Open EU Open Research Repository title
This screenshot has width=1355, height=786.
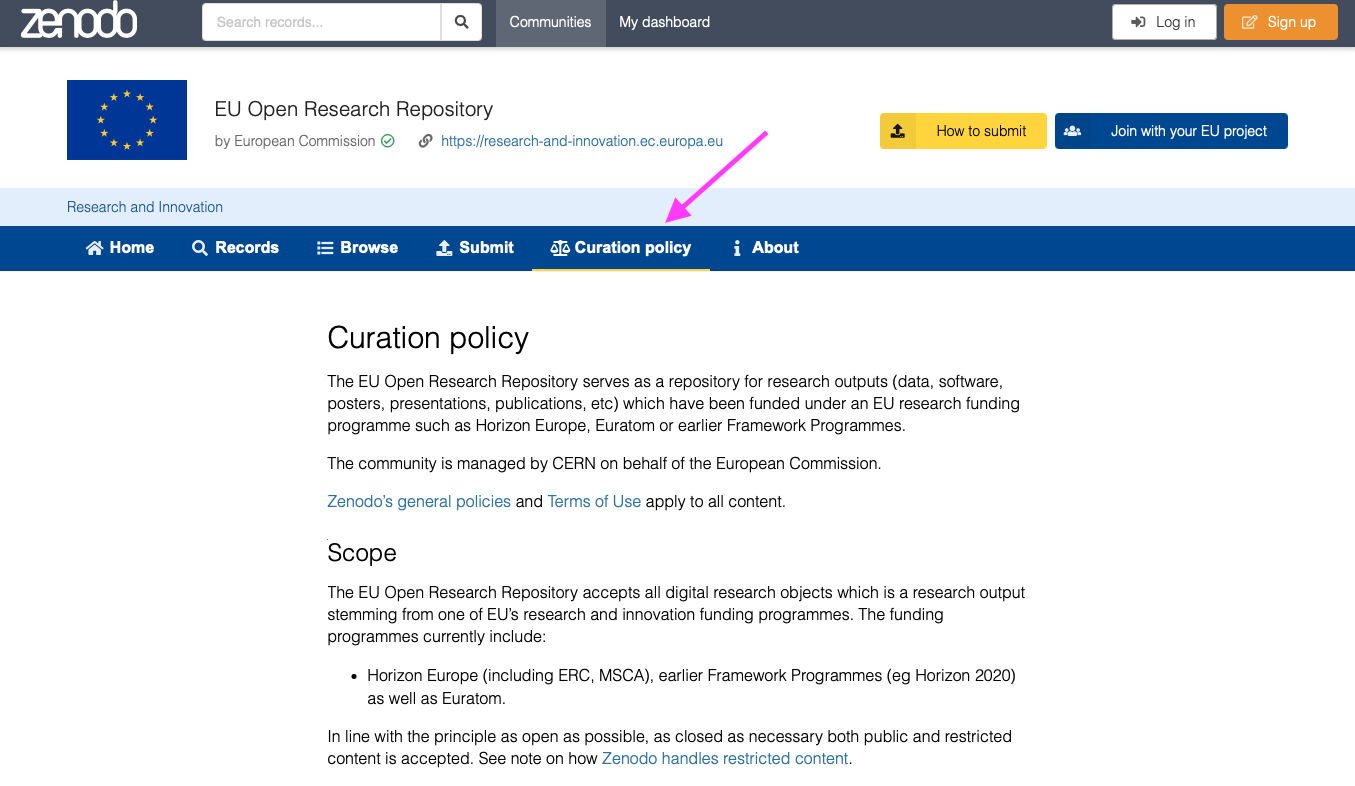[x=354, y=109]
